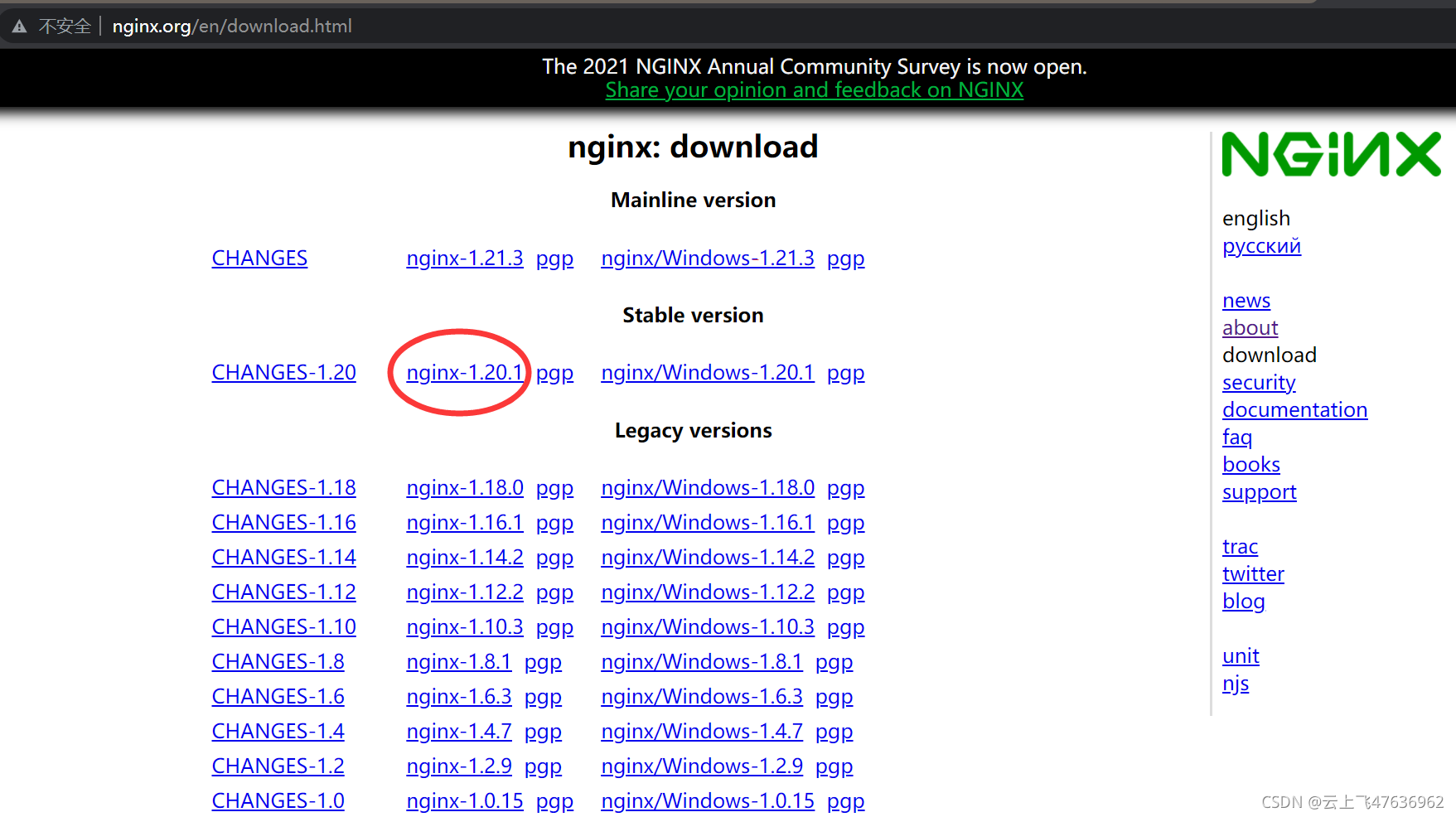This screenshot has height=817, width=1456.
Task: Download nginx-1.6.3 source
Action: pos(459,697)
